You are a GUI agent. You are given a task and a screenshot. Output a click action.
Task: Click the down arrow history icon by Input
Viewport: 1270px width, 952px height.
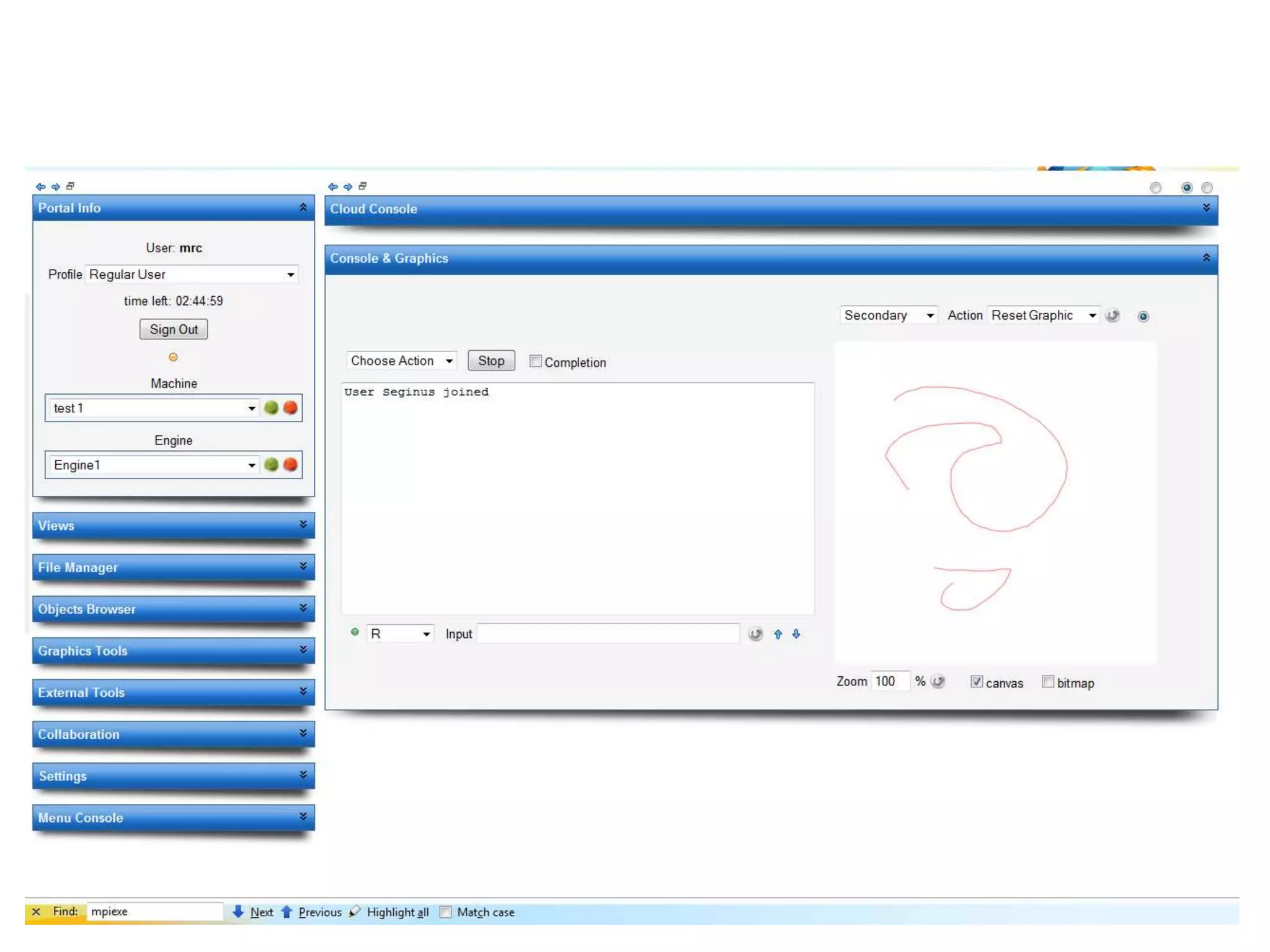(796, 634)
